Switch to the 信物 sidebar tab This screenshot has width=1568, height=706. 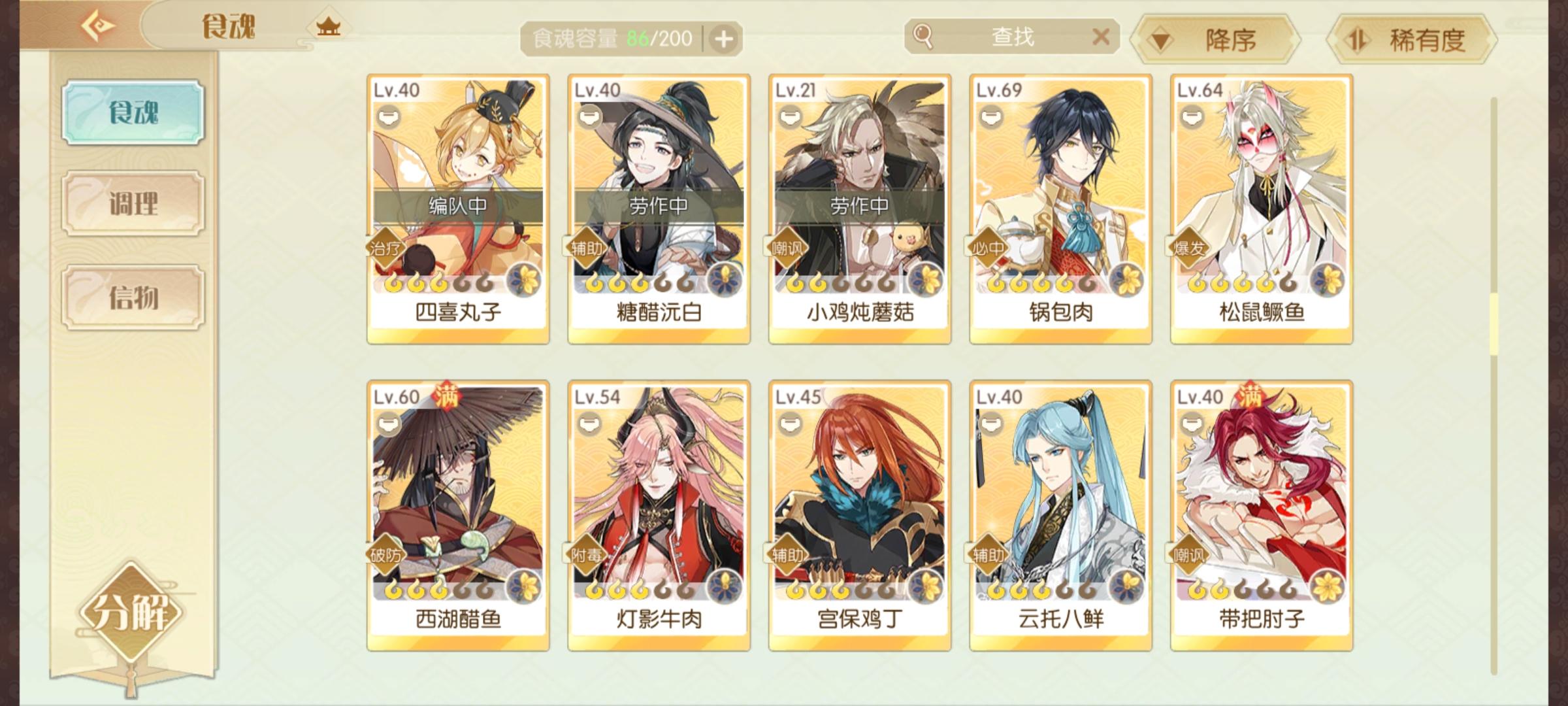click(x=133, y=297)
